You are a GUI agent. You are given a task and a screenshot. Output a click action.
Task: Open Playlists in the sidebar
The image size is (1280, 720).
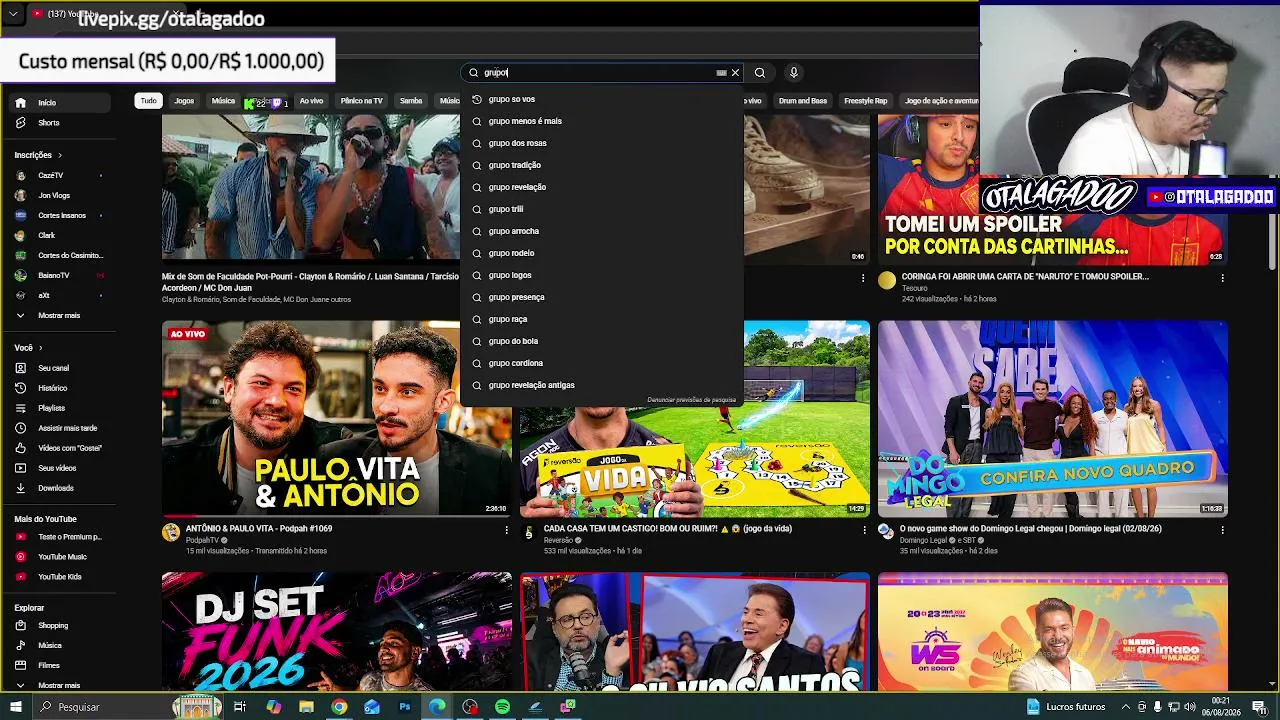[x=51, y=408]
